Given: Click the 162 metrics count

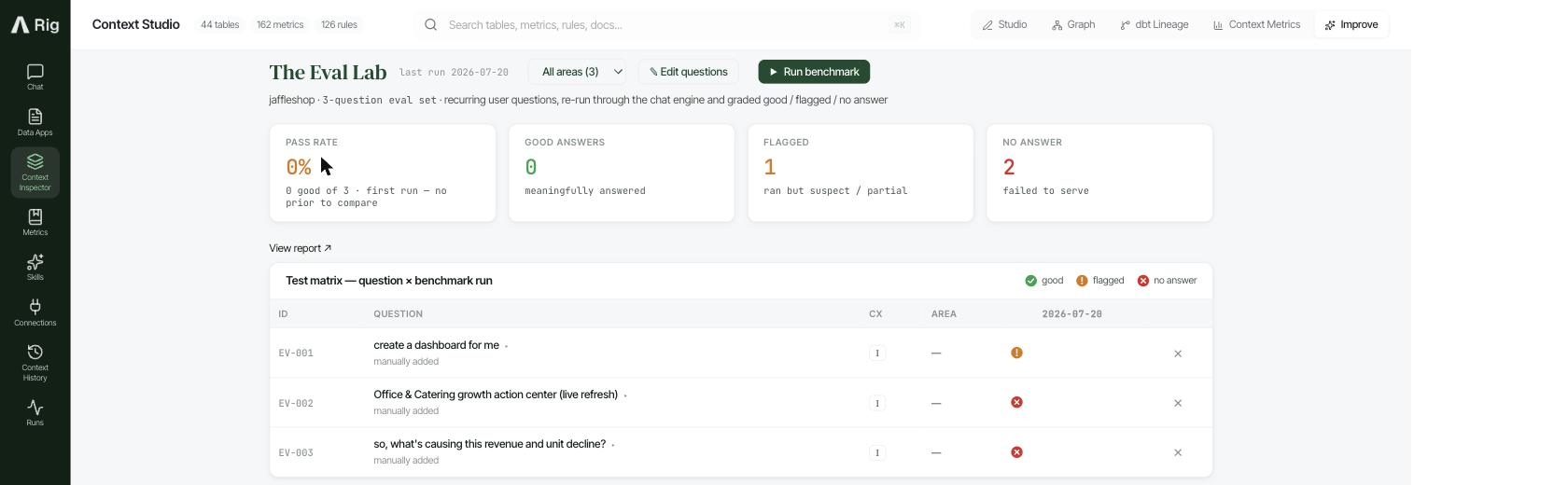Looking at the screenshot, I should [280, 24].
